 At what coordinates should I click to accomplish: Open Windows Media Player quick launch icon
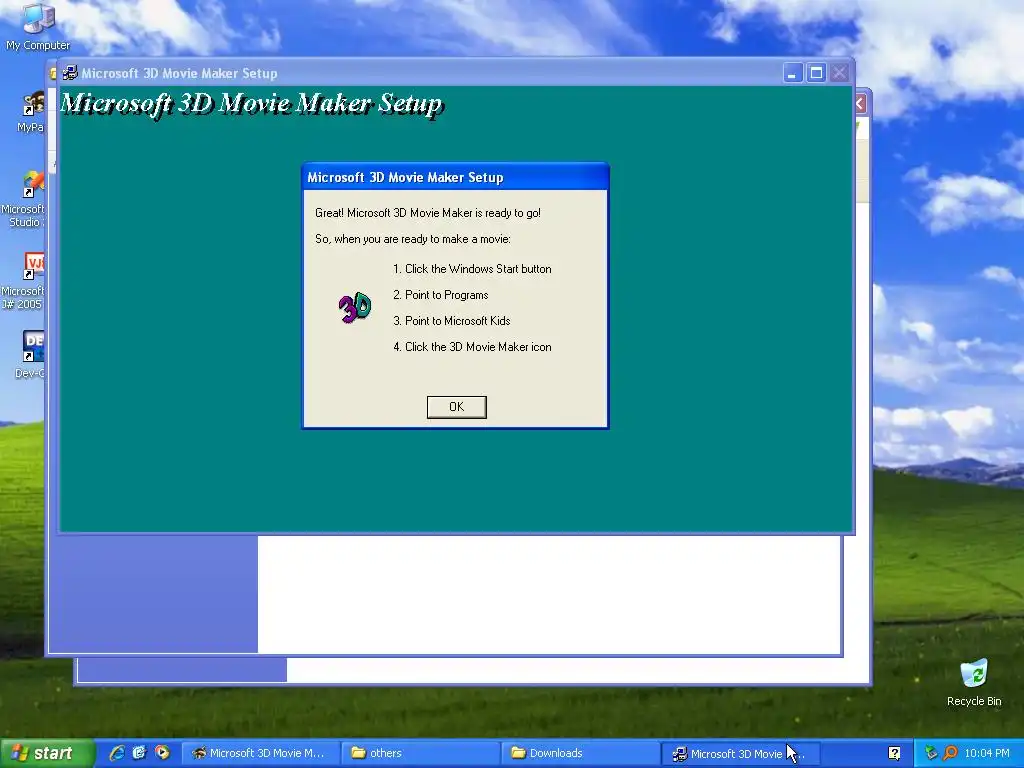[162, 753]
